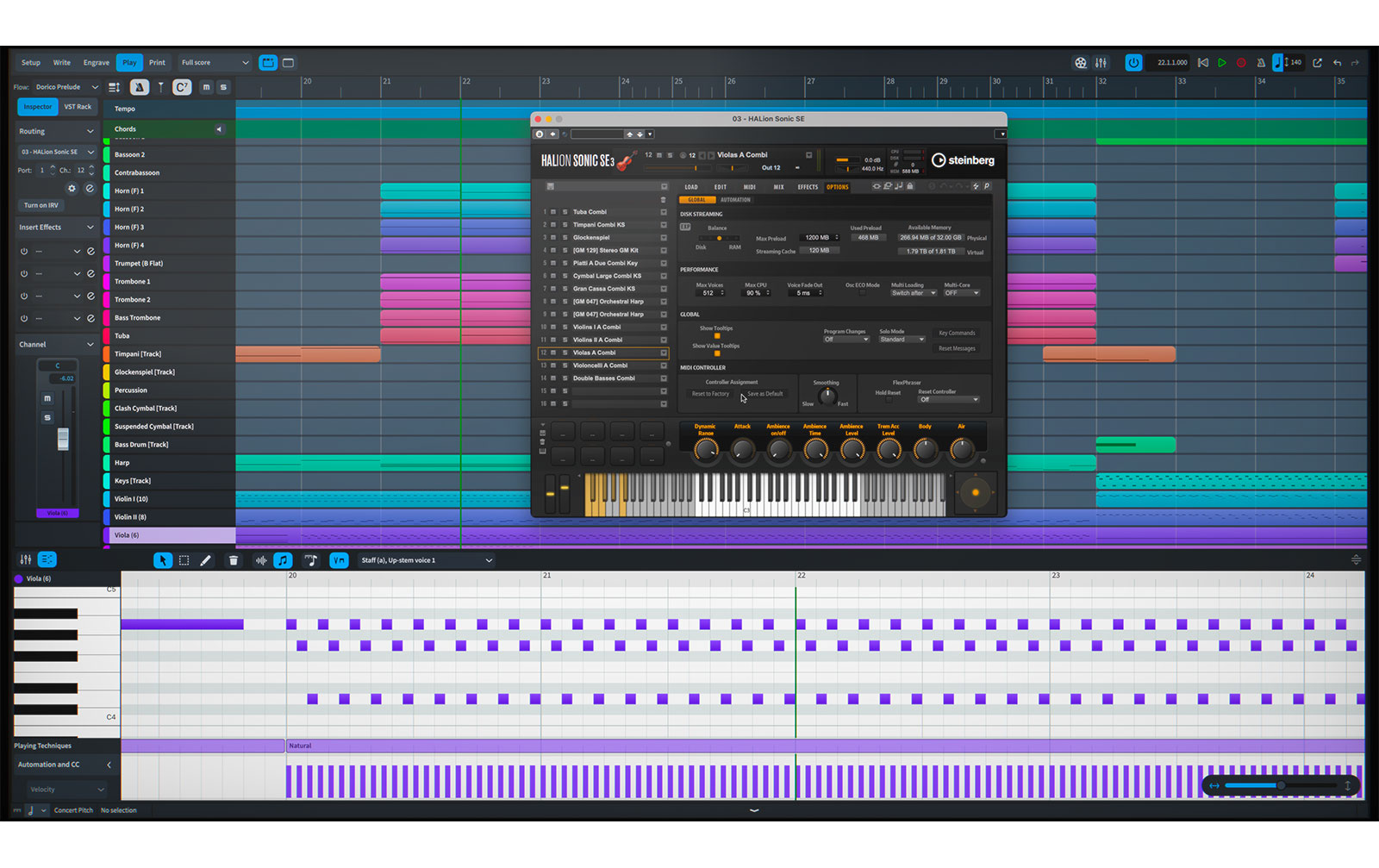The height and width of the screenshot is (868, 1379).
Task: Toggle Show Value Tooltips checkbox
Action: coord(717,353)
